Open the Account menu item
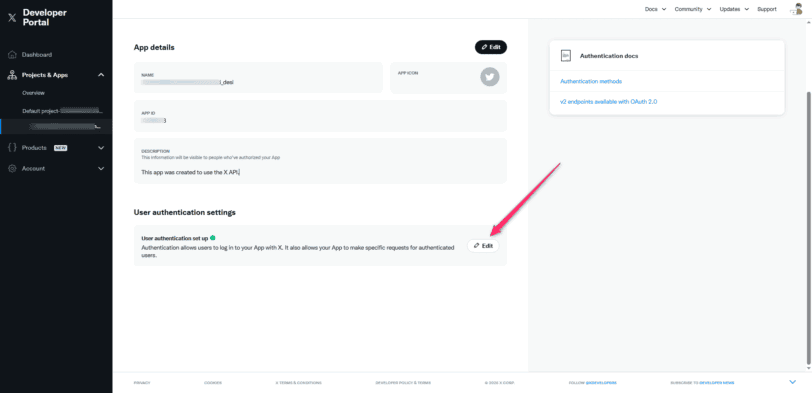Image resolution: width=812 pixels, height=393 pixels. click(33, 168)
